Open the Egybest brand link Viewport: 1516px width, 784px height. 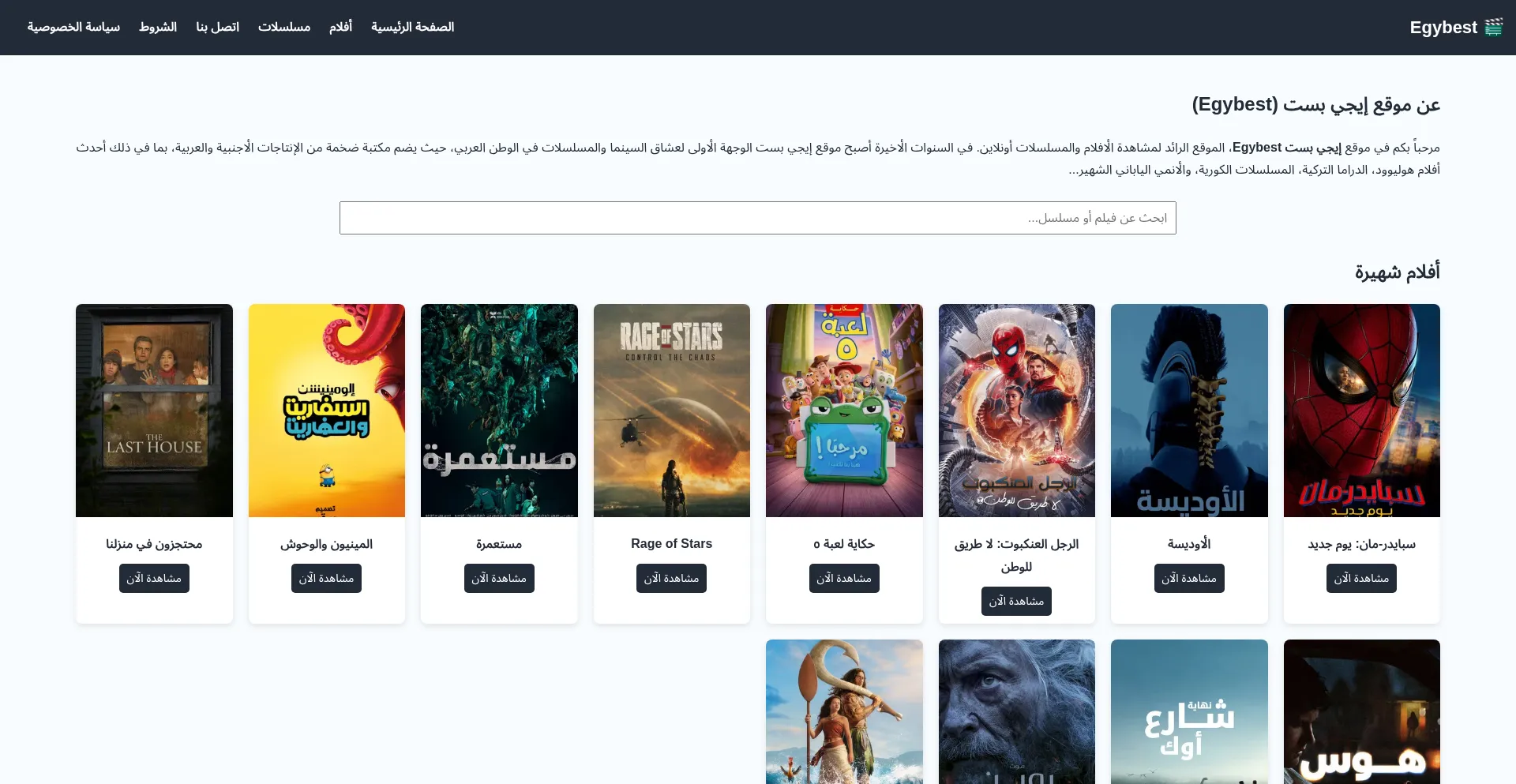click(1455, 28)
